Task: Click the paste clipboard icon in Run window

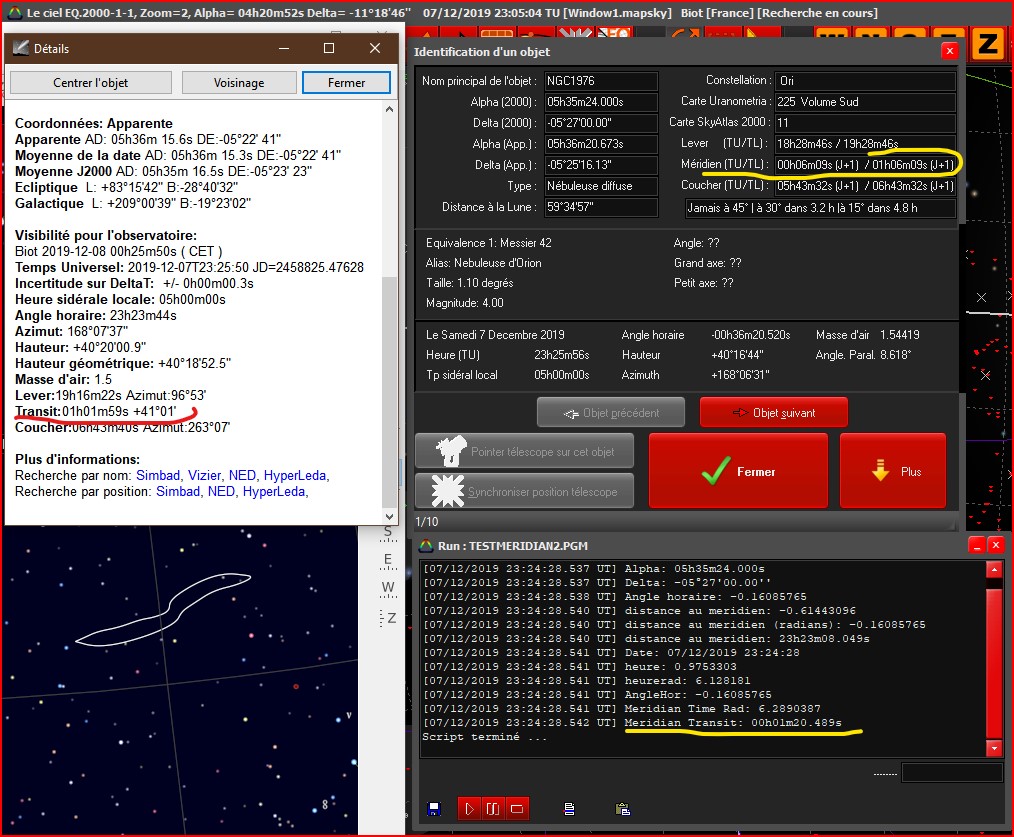Action: pyautogui.click(x=622, y=808)
